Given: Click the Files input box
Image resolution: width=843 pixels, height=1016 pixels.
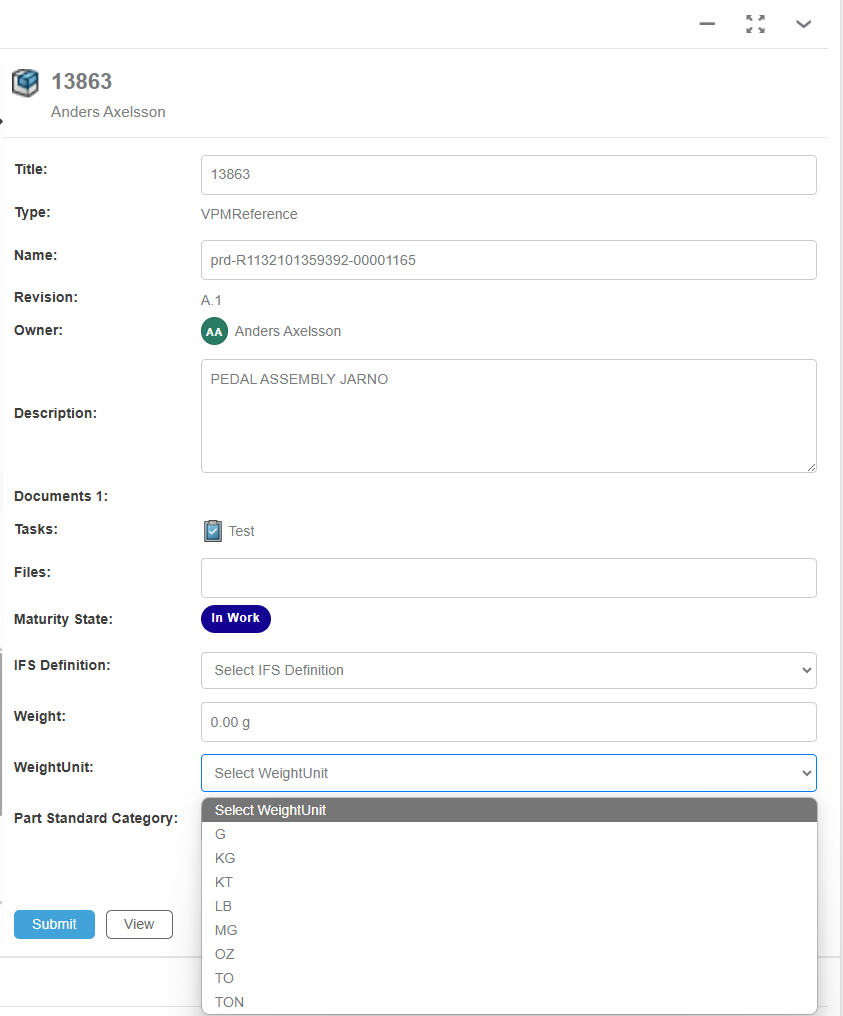Looking at the screenshot, I should (509, 578).
